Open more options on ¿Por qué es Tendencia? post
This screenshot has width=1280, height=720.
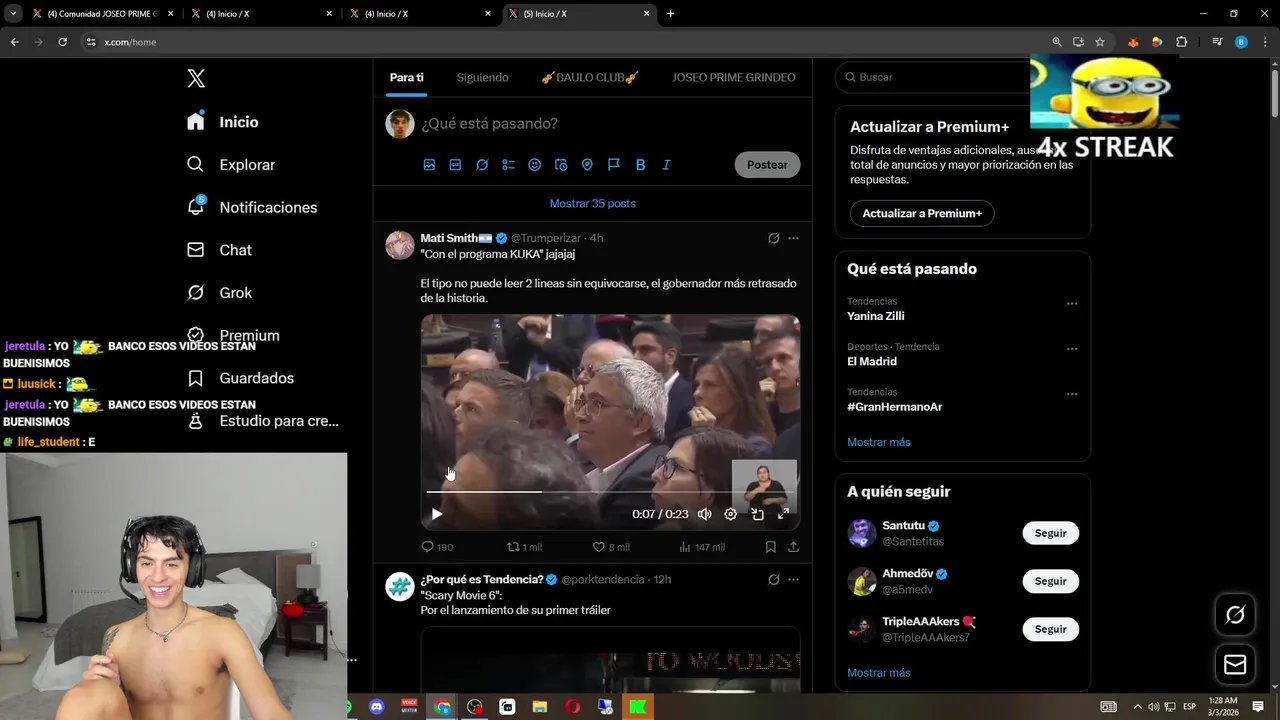tap(793, 580)
